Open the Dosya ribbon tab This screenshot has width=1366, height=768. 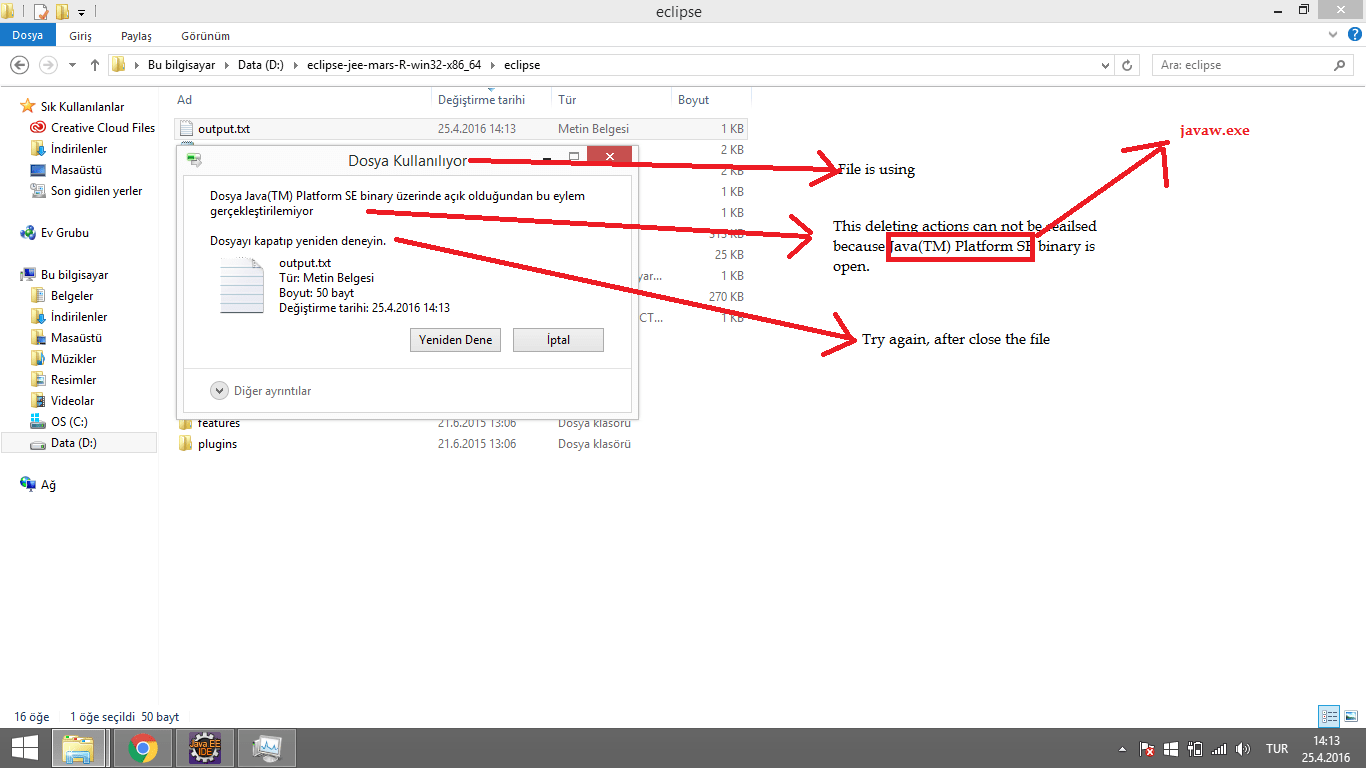[x=28, y=35]
